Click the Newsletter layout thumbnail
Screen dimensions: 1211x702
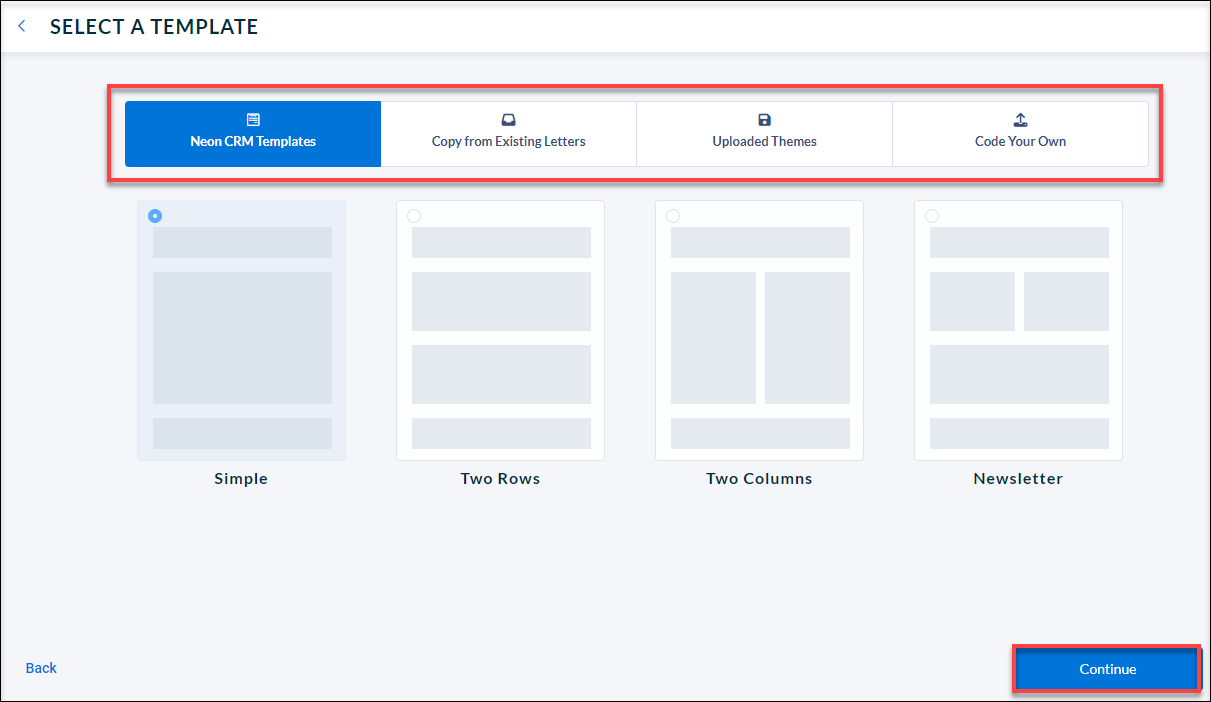(x=1019, y=331)
